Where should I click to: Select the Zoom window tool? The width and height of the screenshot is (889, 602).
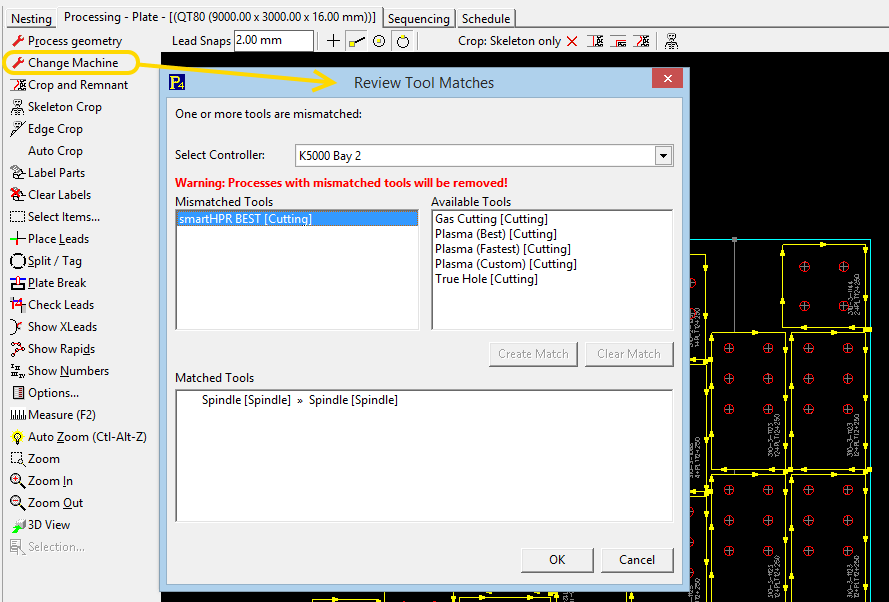35,459
